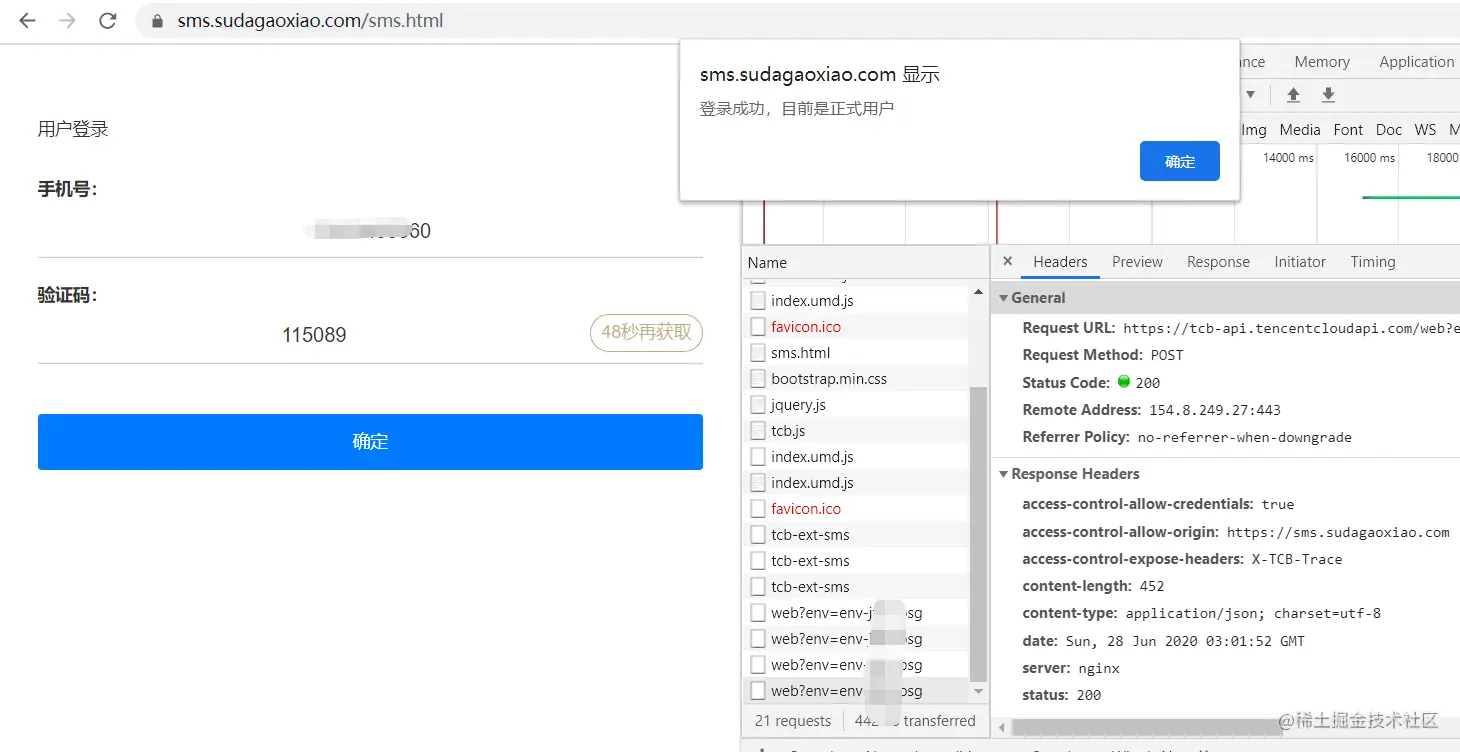Click the headers pane horizontal scrollbar

pos(1148,726)
